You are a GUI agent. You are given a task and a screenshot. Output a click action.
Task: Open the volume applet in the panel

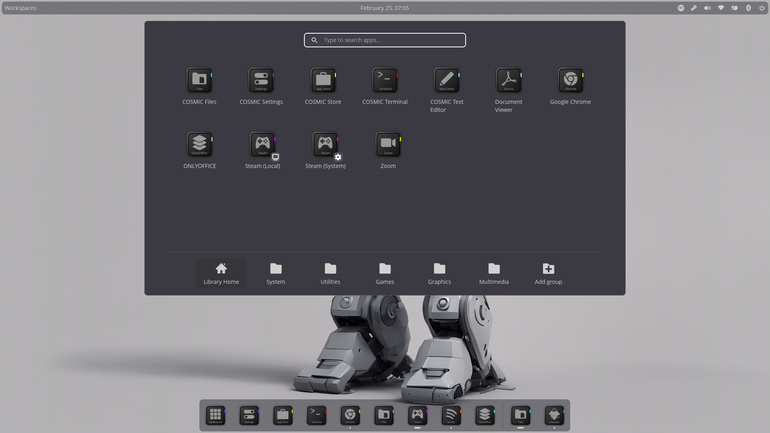707,8
